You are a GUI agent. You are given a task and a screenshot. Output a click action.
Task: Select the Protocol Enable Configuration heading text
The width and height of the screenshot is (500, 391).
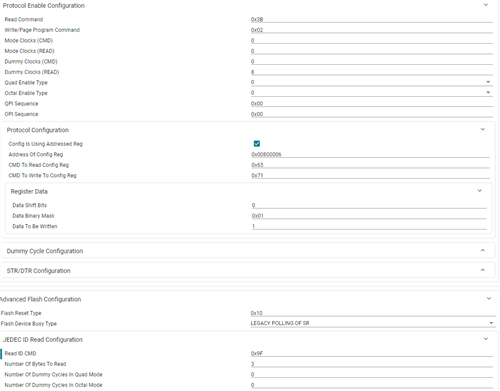[44, 6]
